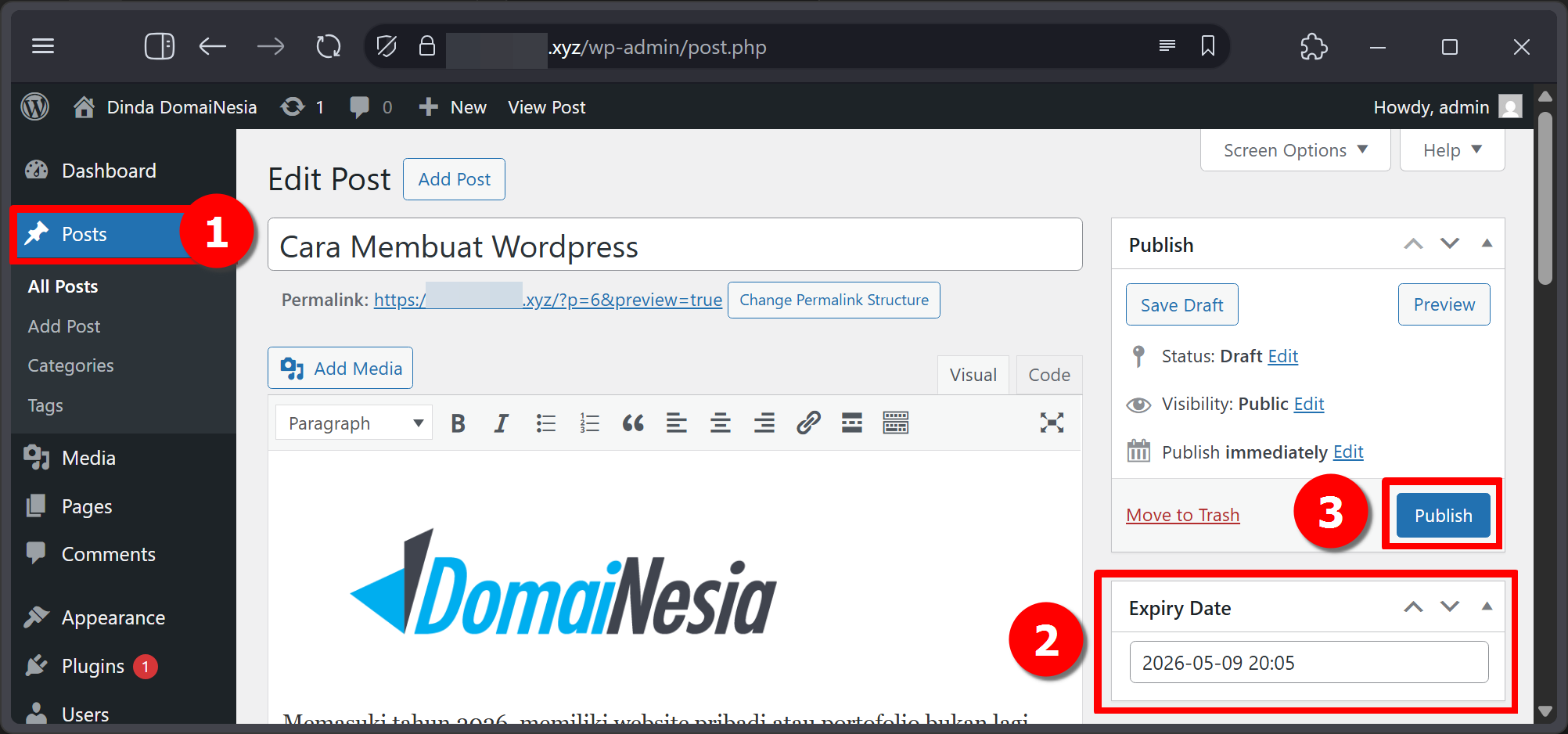Switch to the Visual editor tab
1568x734 pixels.
(973, 375)
